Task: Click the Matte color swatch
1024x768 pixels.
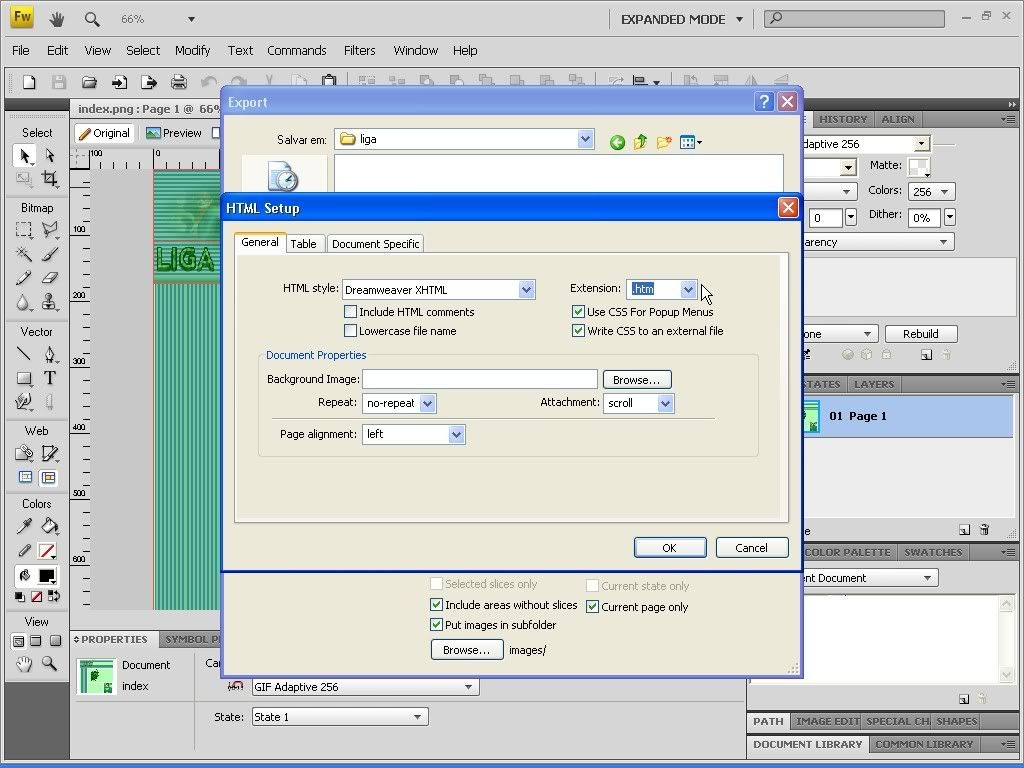Action: pos(919,167)
